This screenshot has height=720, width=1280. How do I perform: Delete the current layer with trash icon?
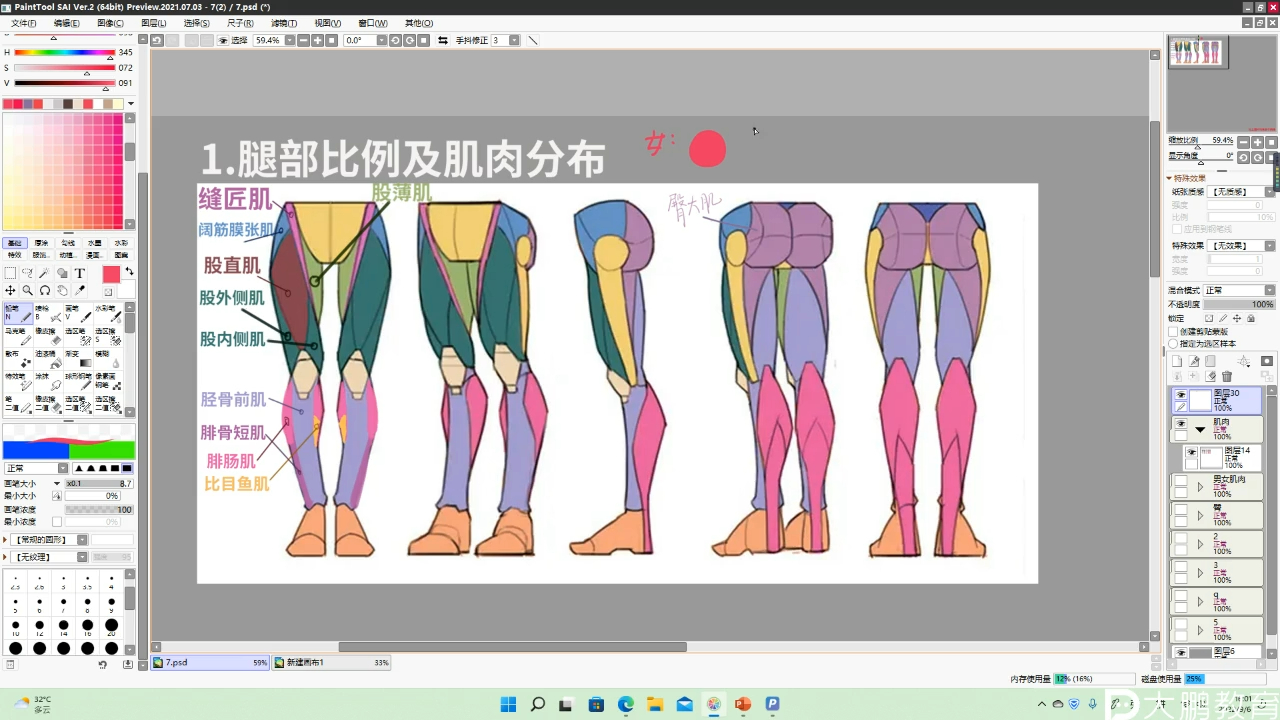click(1227, 376)
